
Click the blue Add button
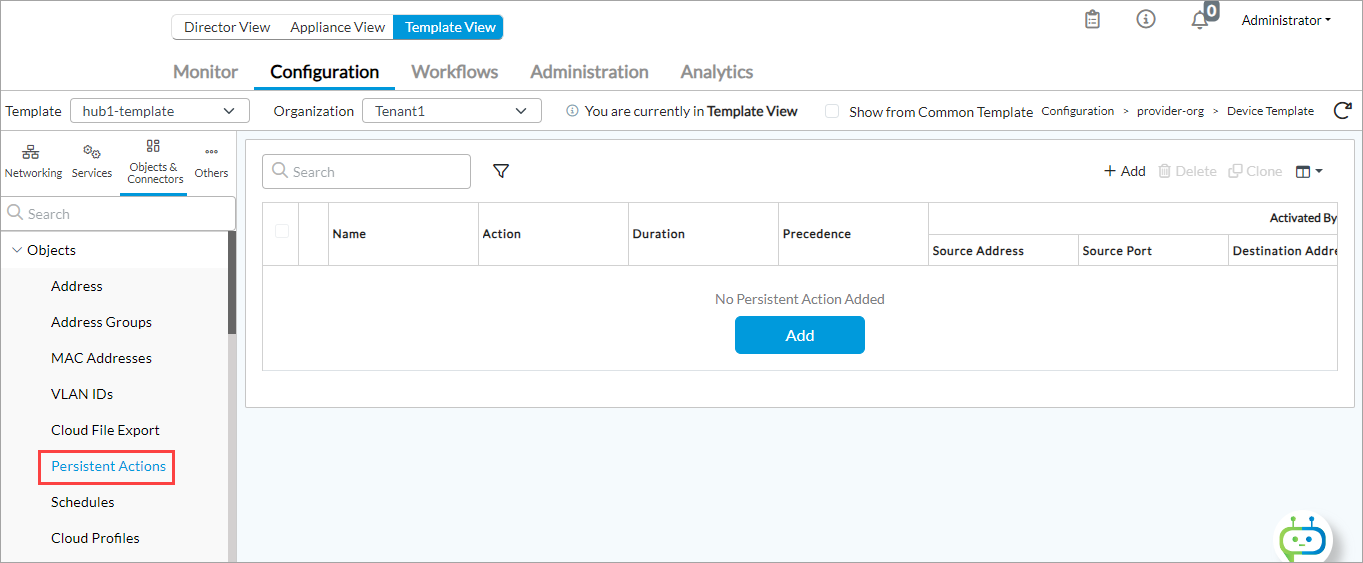[799, 335]
